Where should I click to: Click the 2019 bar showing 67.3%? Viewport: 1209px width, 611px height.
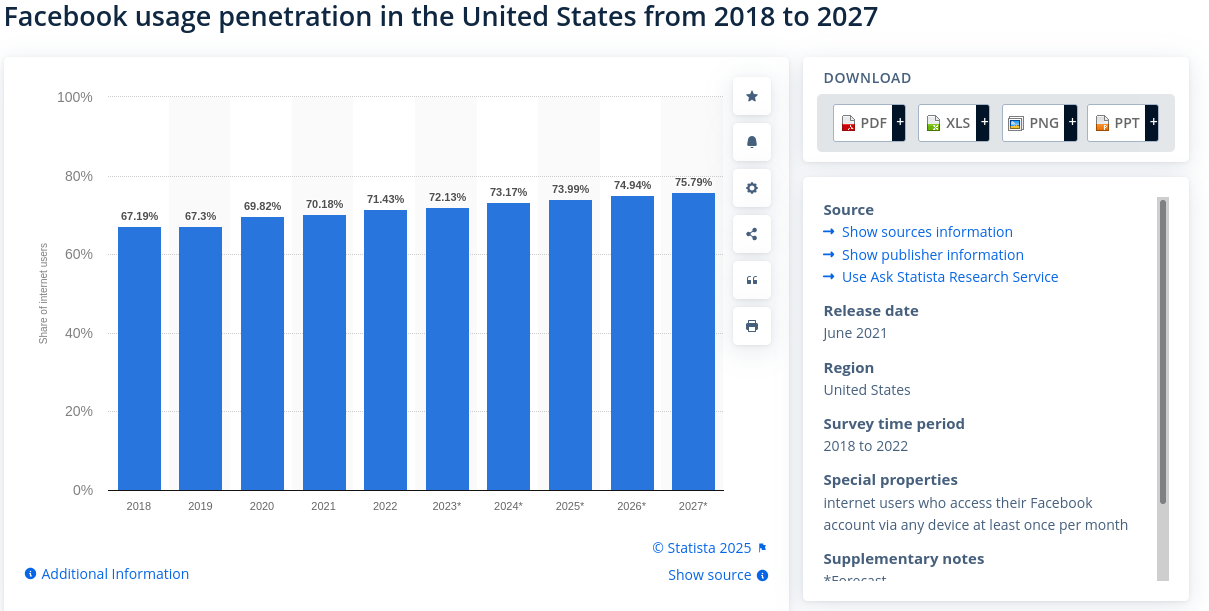pos(200,359)
